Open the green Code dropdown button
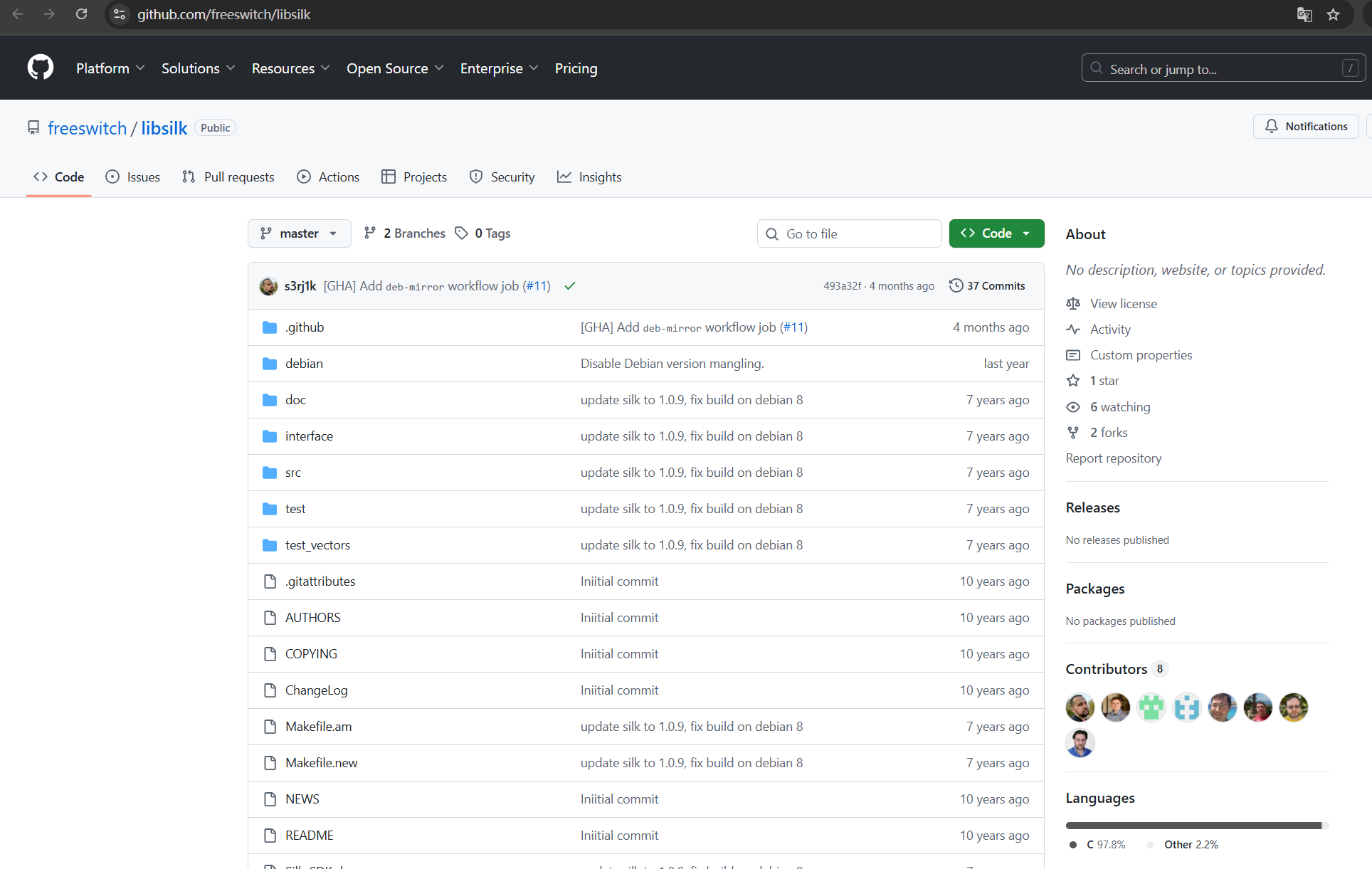Viewport: 1372px width, 869px height. tap(996, 233)
